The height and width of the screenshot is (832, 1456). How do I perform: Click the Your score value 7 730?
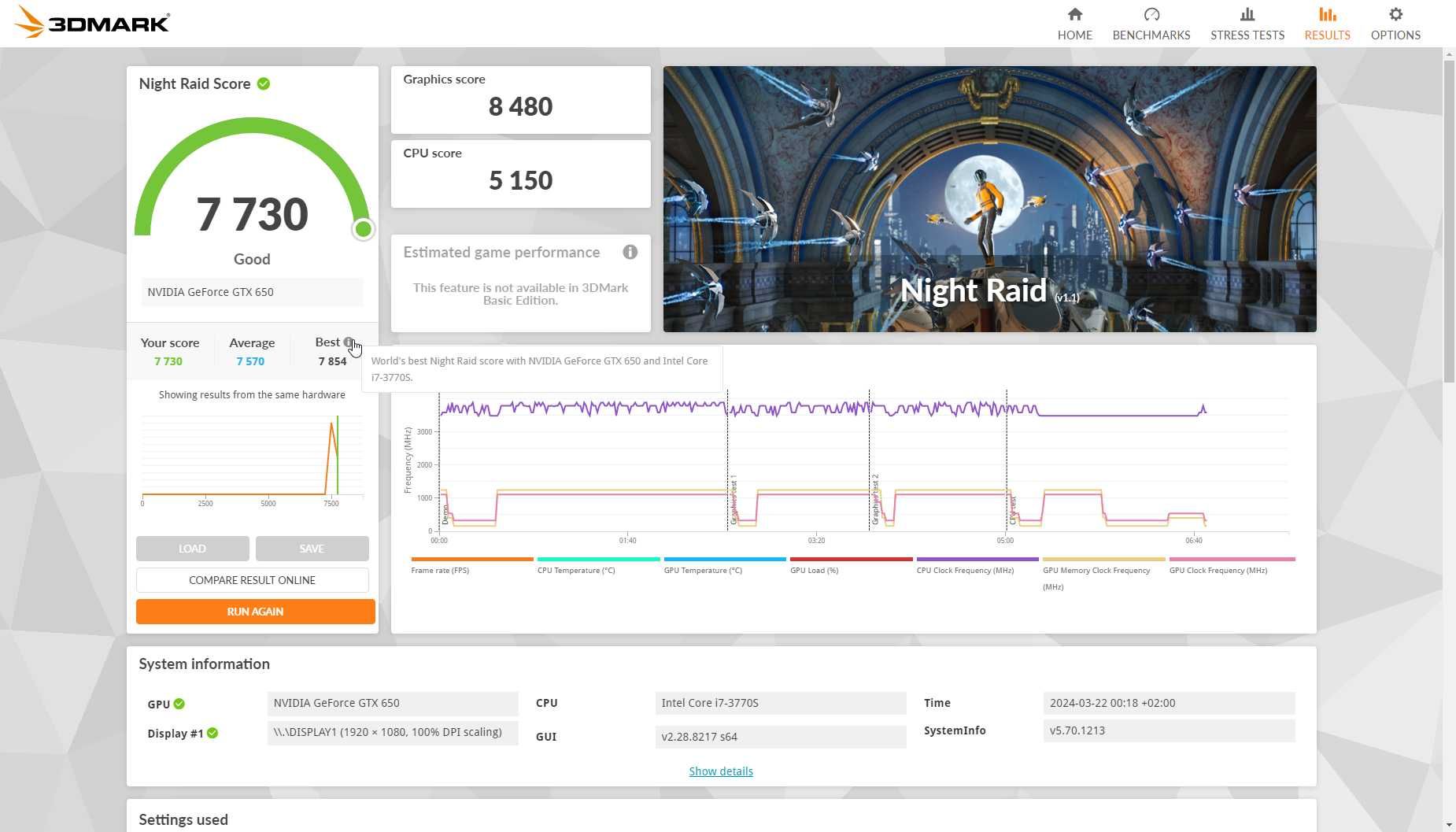pyautogui.click(x=168, y=361)
